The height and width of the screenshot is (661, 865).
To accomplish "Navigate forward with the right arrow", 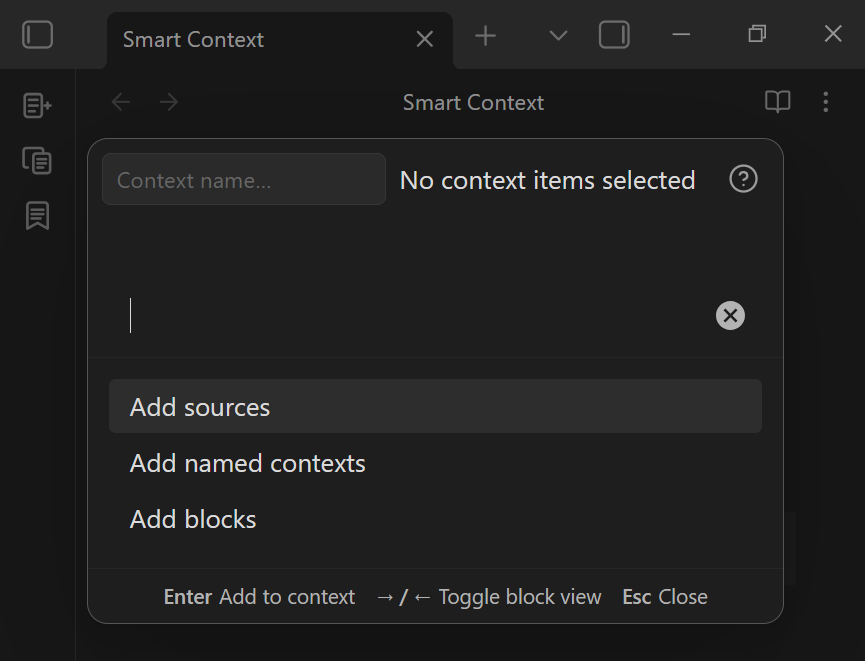I will (x=169, y=102).
